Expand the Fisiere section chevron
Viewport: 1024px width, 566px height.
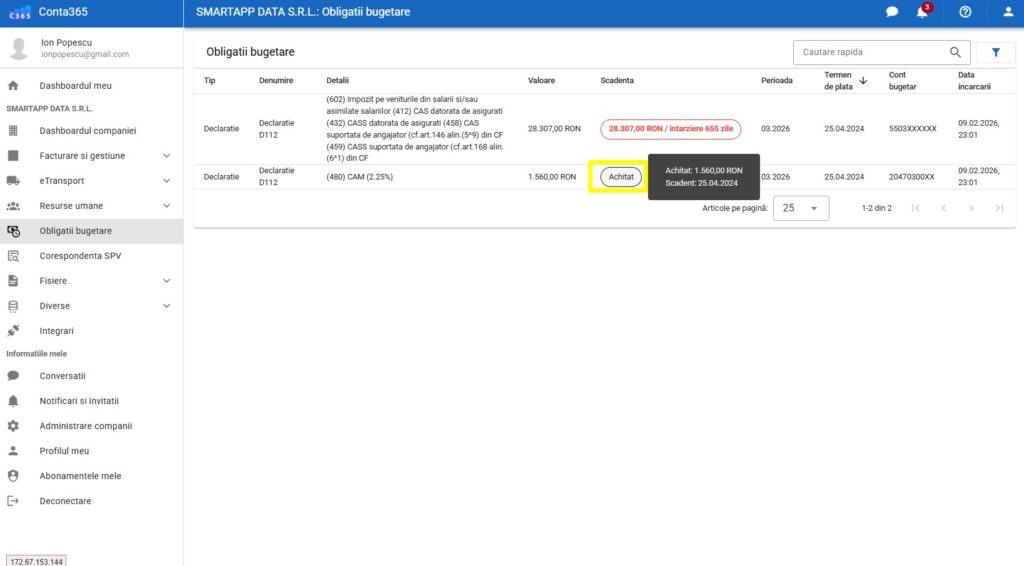pyautogui.click(x=166, y=281)
